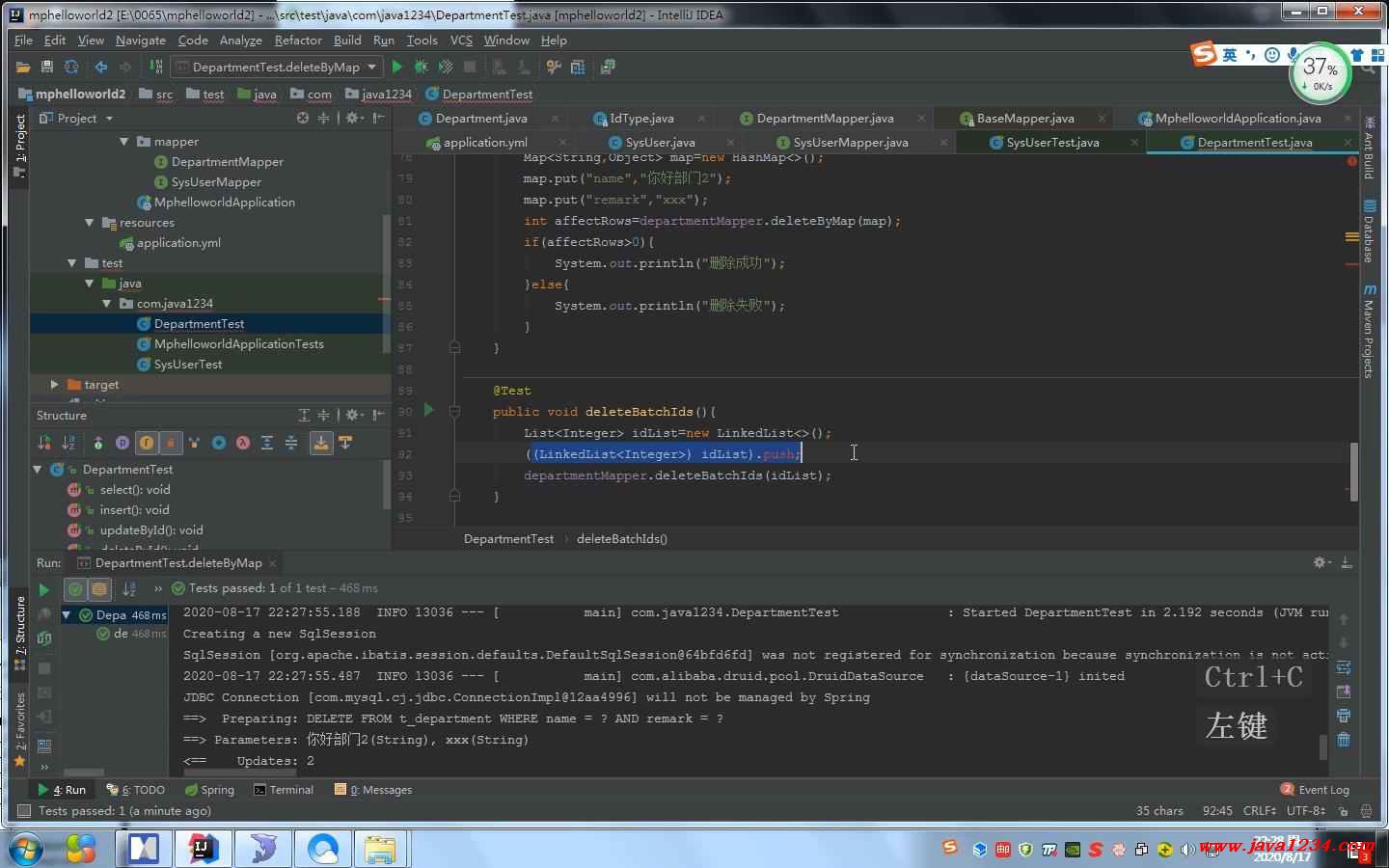This screenshot has width=1389, height=868.
Task: Click the run gutter icon on line 90
Action: (428, 411)
